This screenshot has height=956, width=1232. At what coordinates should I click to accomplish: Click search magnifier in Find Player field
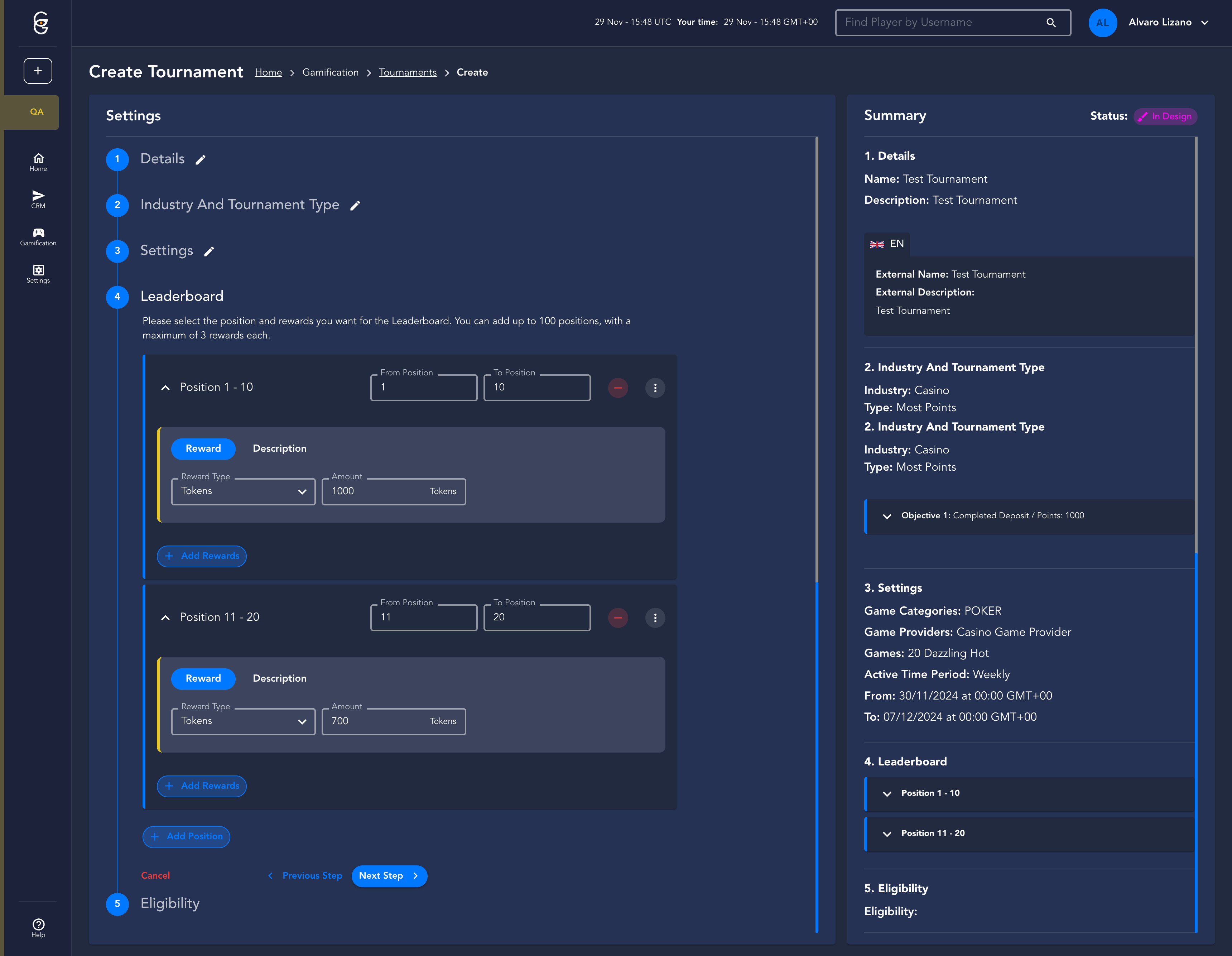click(1050, 23)
